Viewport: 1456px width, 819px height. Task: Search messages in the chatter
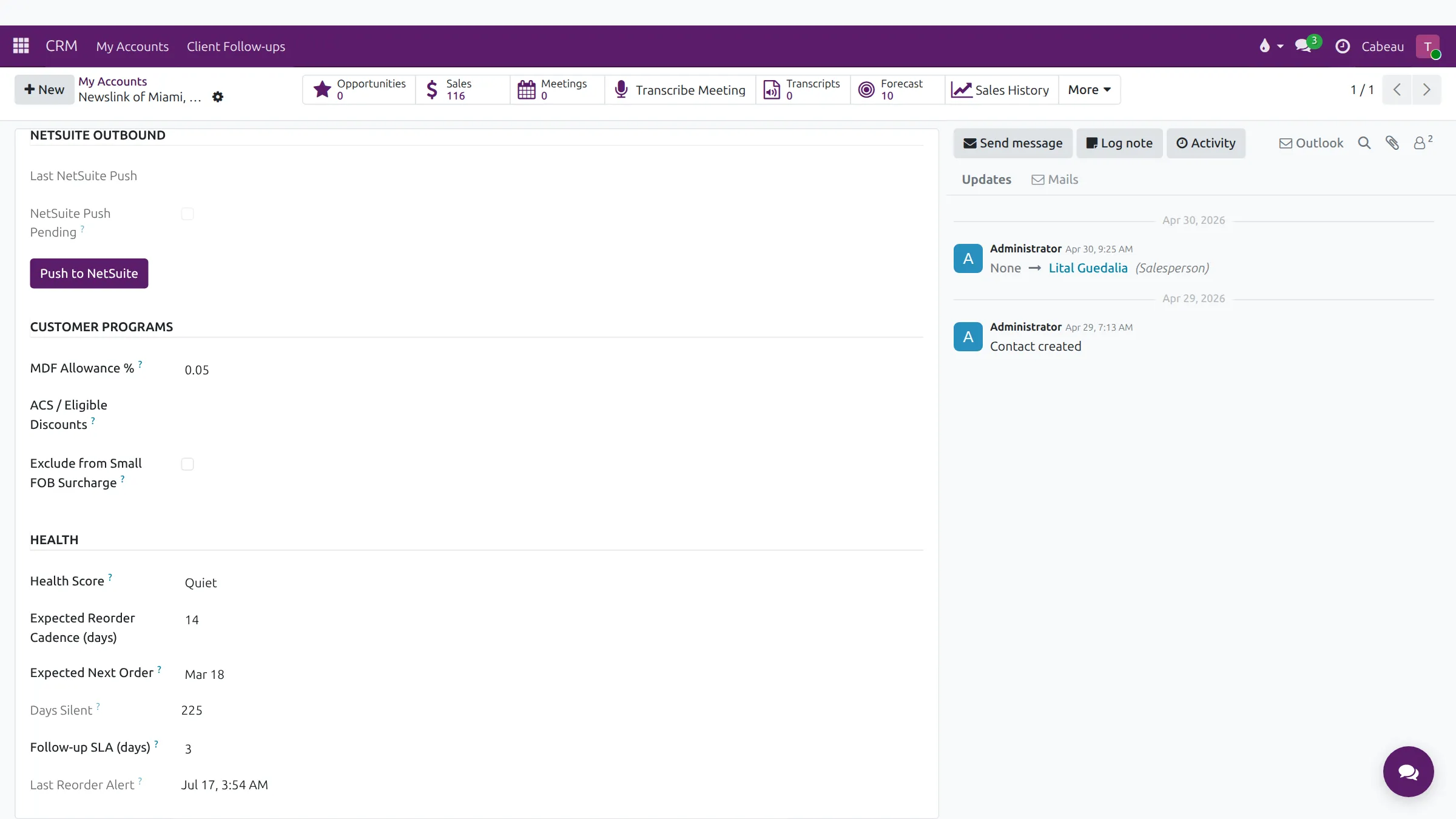[x=1364, y=143]
